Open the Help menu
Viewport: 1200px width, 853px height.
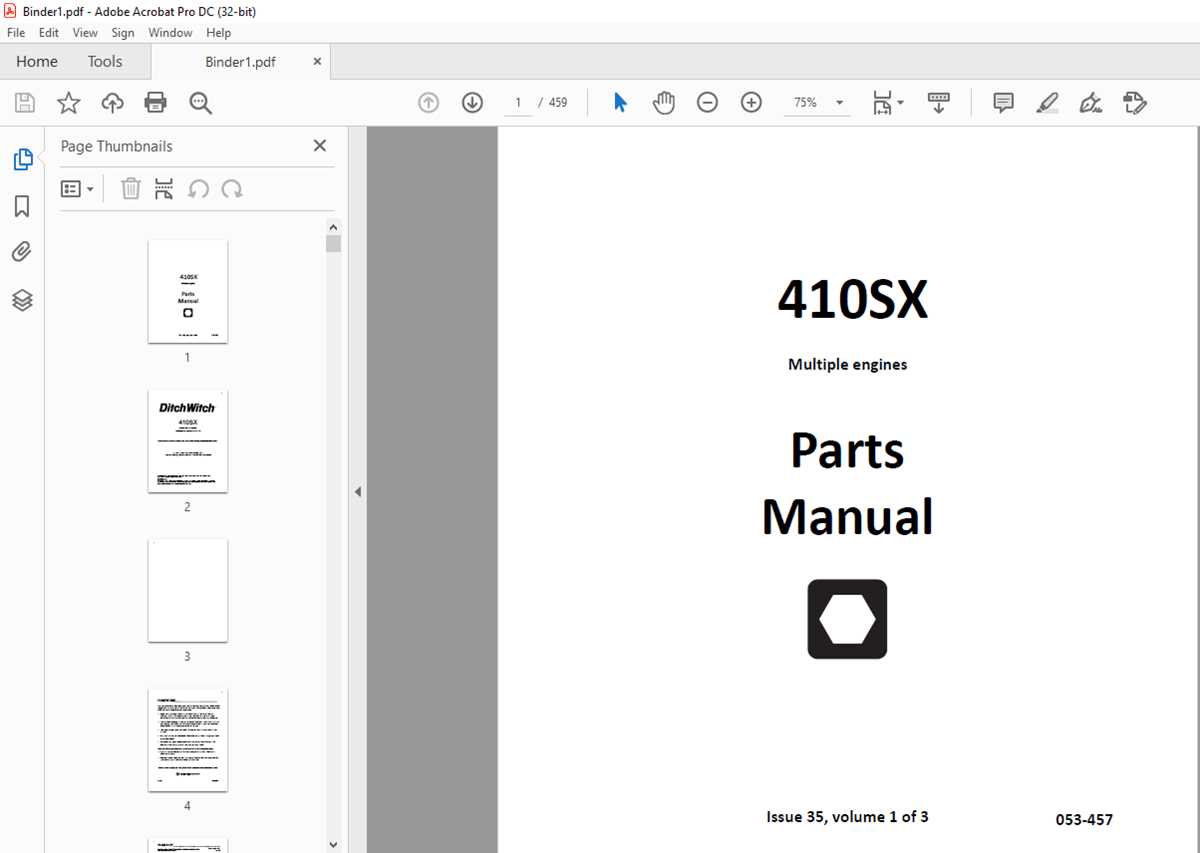tap(218, 33)
